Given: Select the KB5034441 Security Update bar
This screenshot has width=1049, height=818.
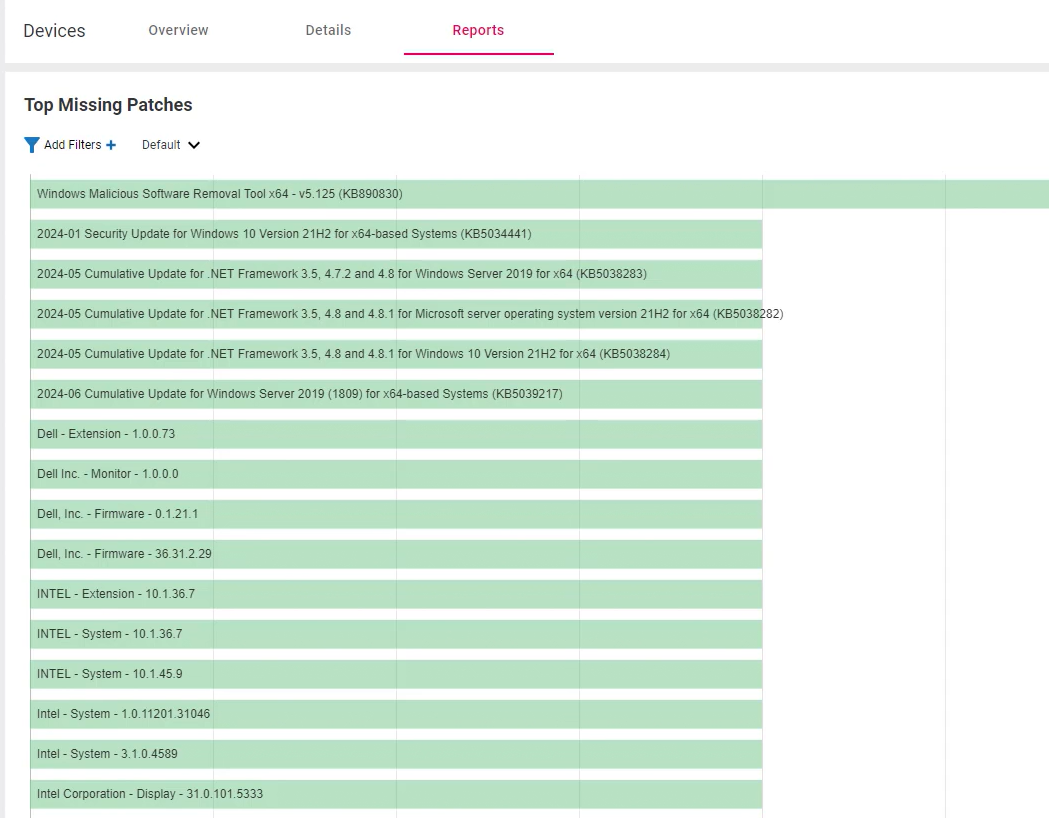Looking at the screenshot, I should point(396,234).
